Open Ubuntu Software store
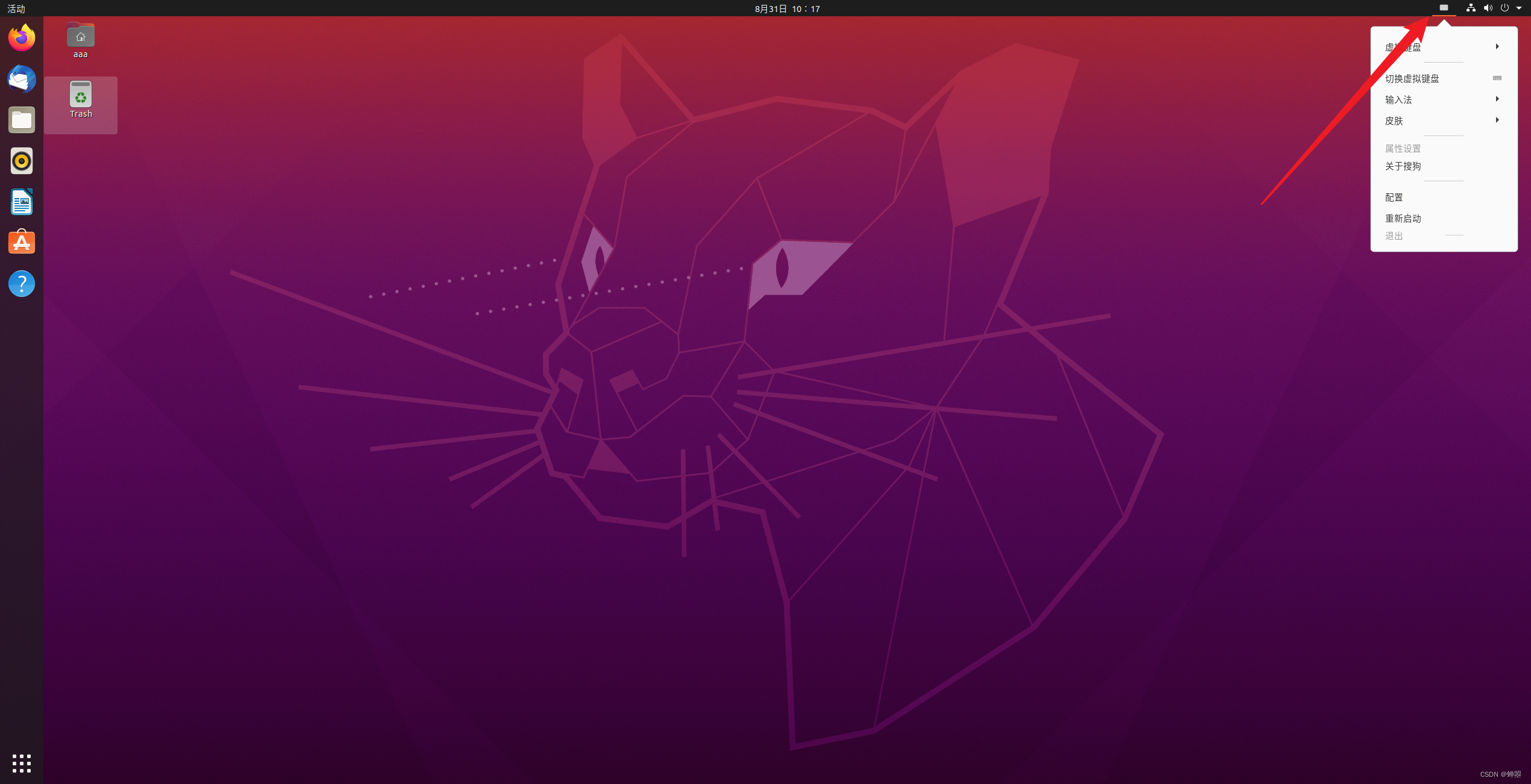This screenshot has height=784, width=1531. pyautogui.click(x=22, y=243)
